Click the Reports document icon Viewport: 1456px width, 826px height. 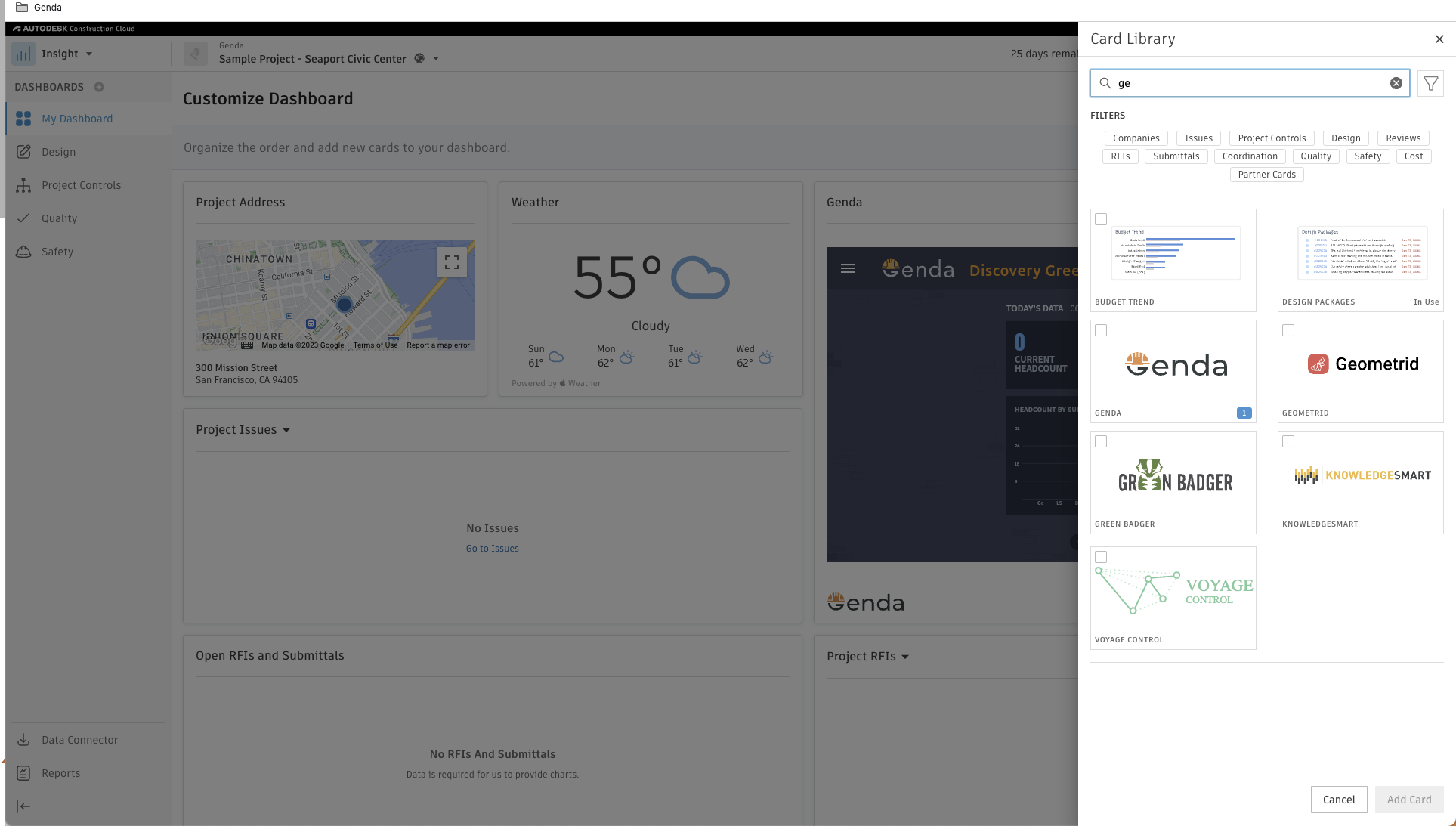tap(23, 773)
